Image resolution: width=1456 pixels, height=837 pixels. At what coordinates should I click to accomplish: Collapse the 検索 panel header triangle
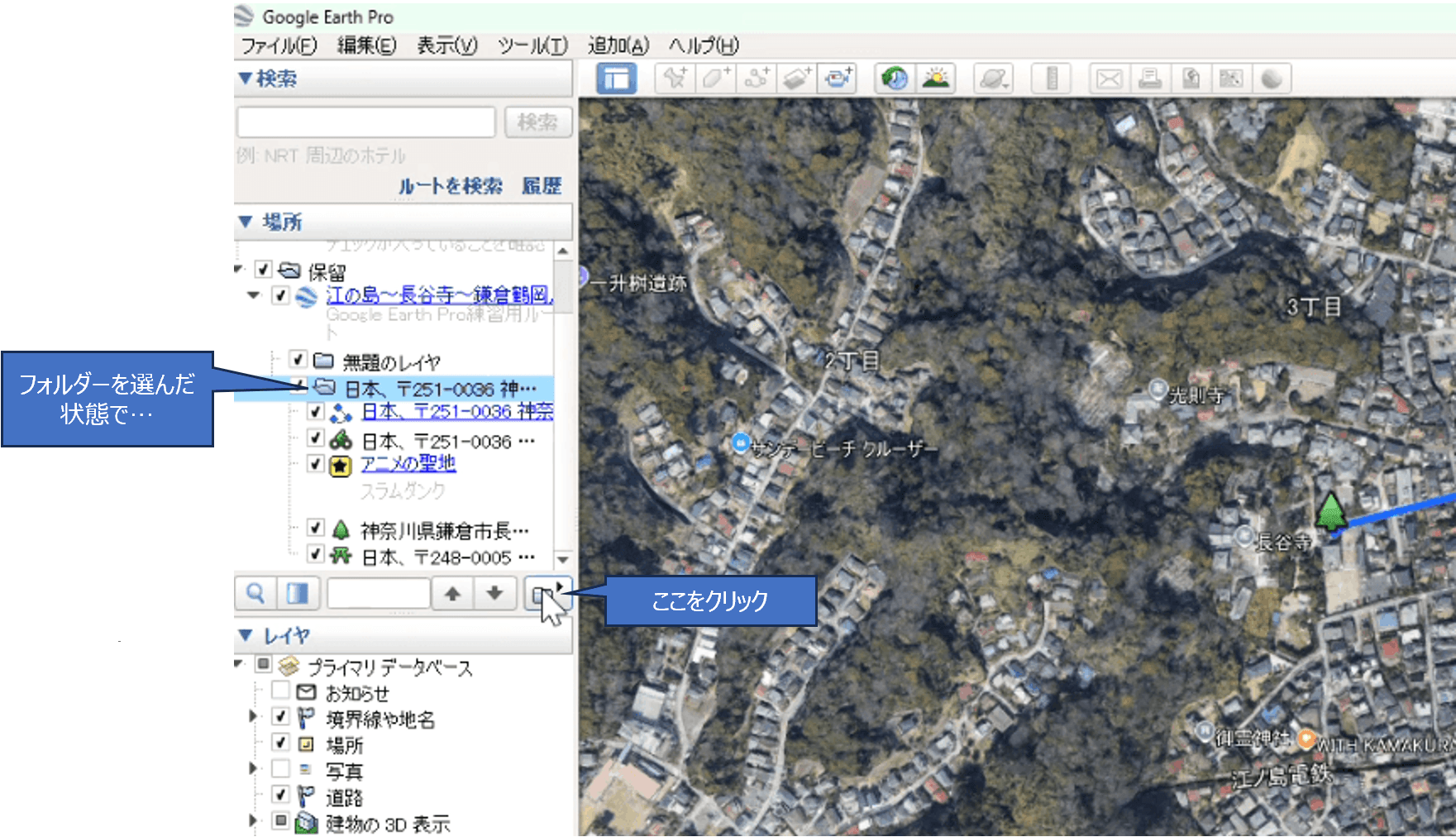pyautogui.click(x=245, y=79)
